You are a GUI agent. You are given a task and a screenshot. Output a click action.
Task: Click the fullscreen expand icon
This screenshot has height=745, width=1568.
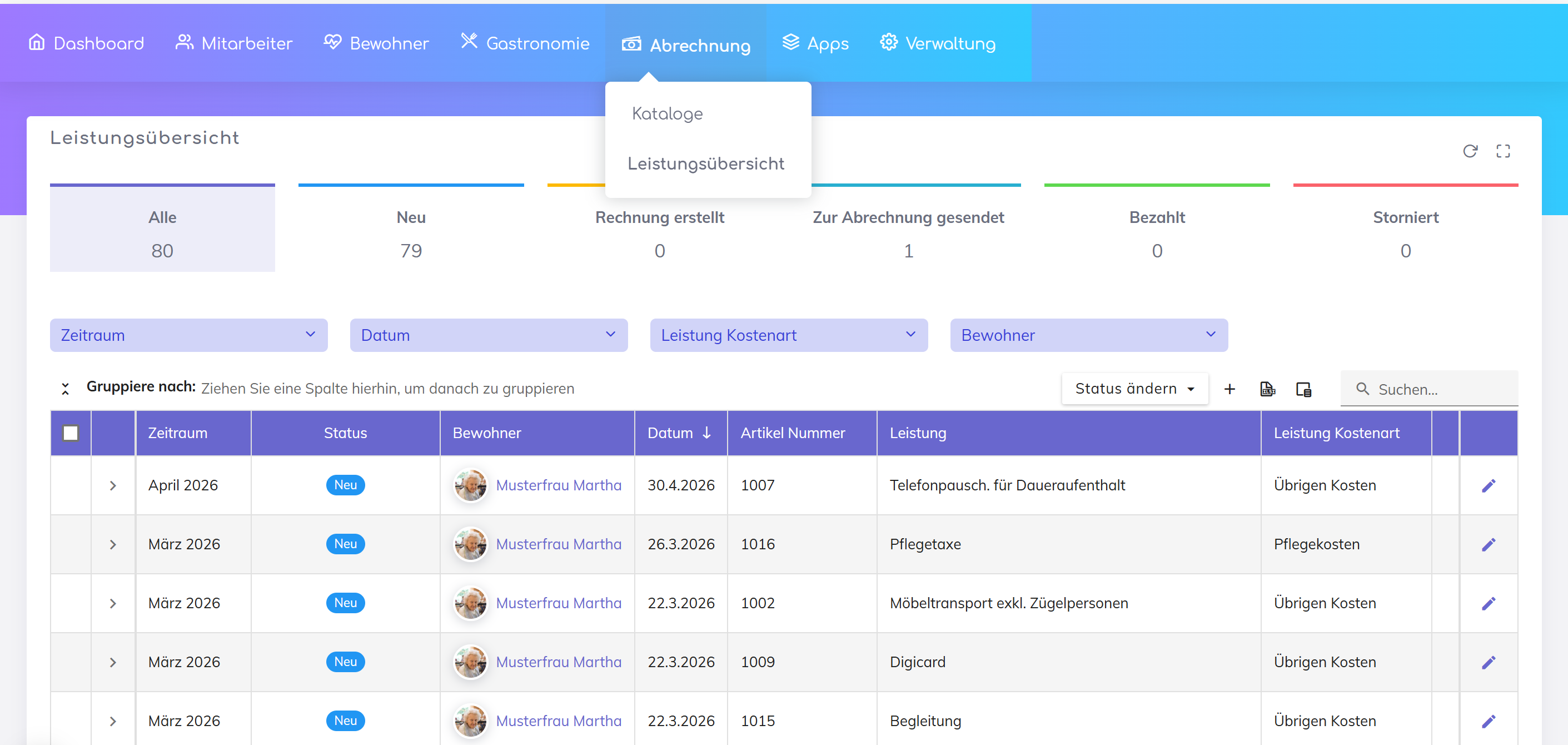click(1502, 151)
